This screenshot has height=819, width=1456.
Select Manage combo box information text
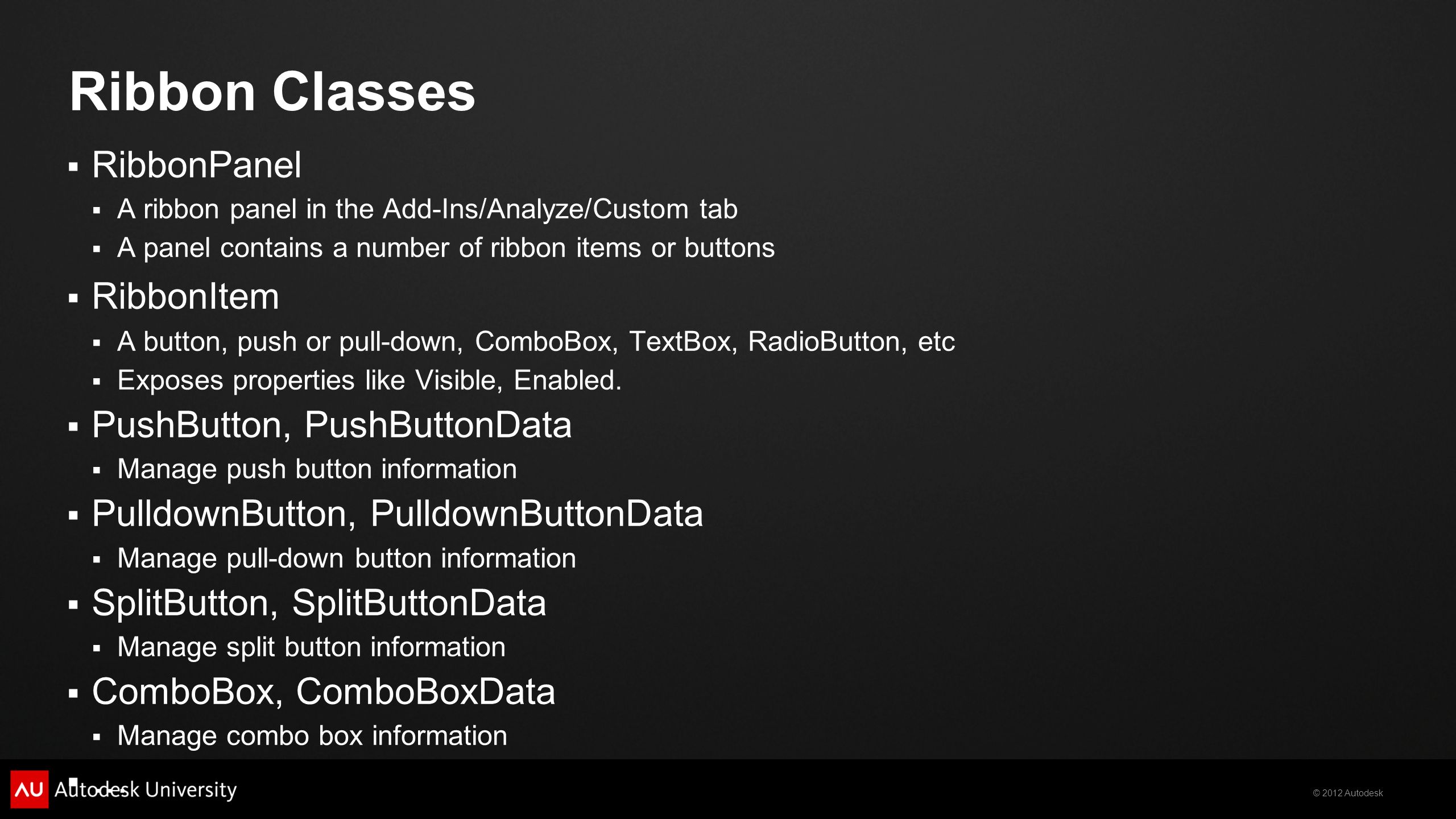[x=312, y=736]
